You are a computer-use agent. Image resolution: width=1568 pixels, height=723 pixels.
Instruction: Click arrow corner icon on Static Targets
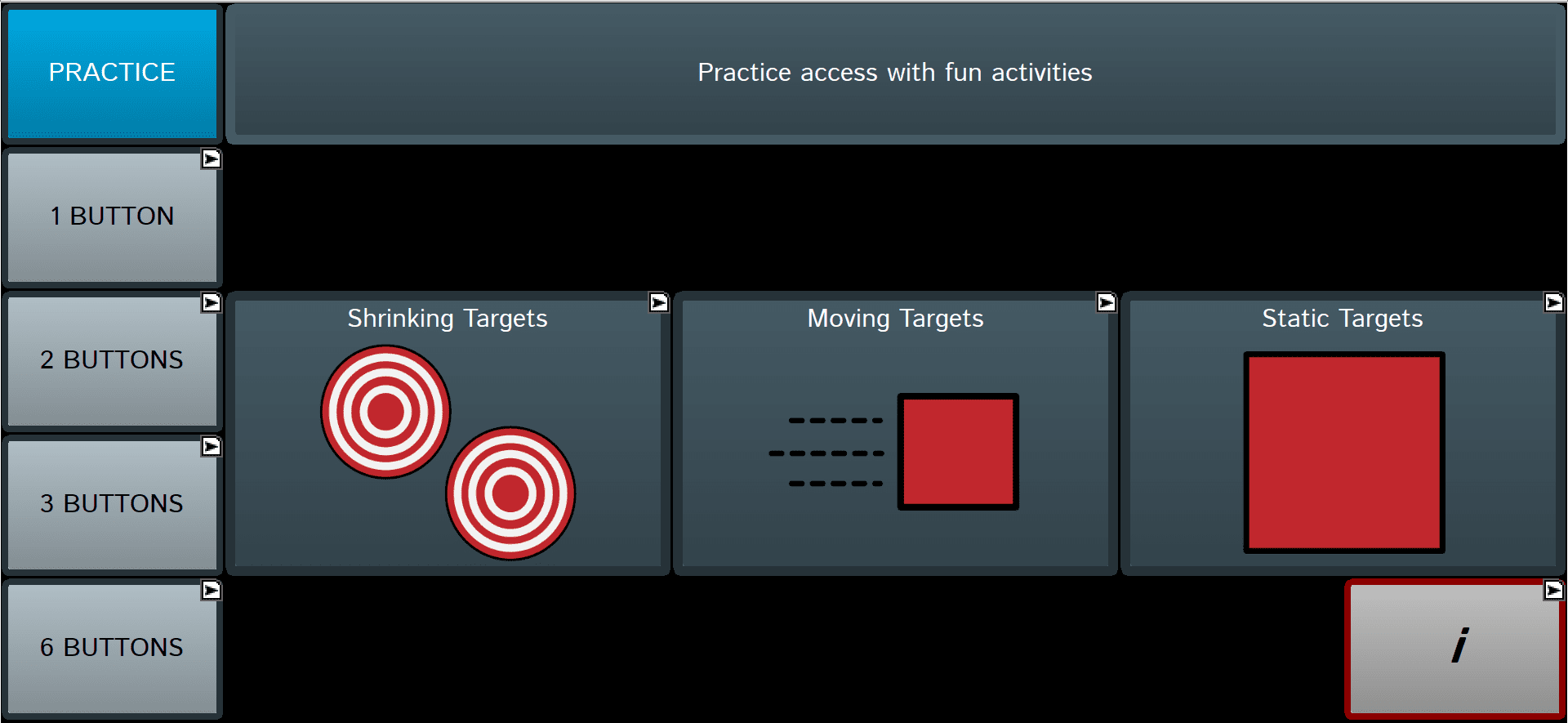tap(1553, 303)
